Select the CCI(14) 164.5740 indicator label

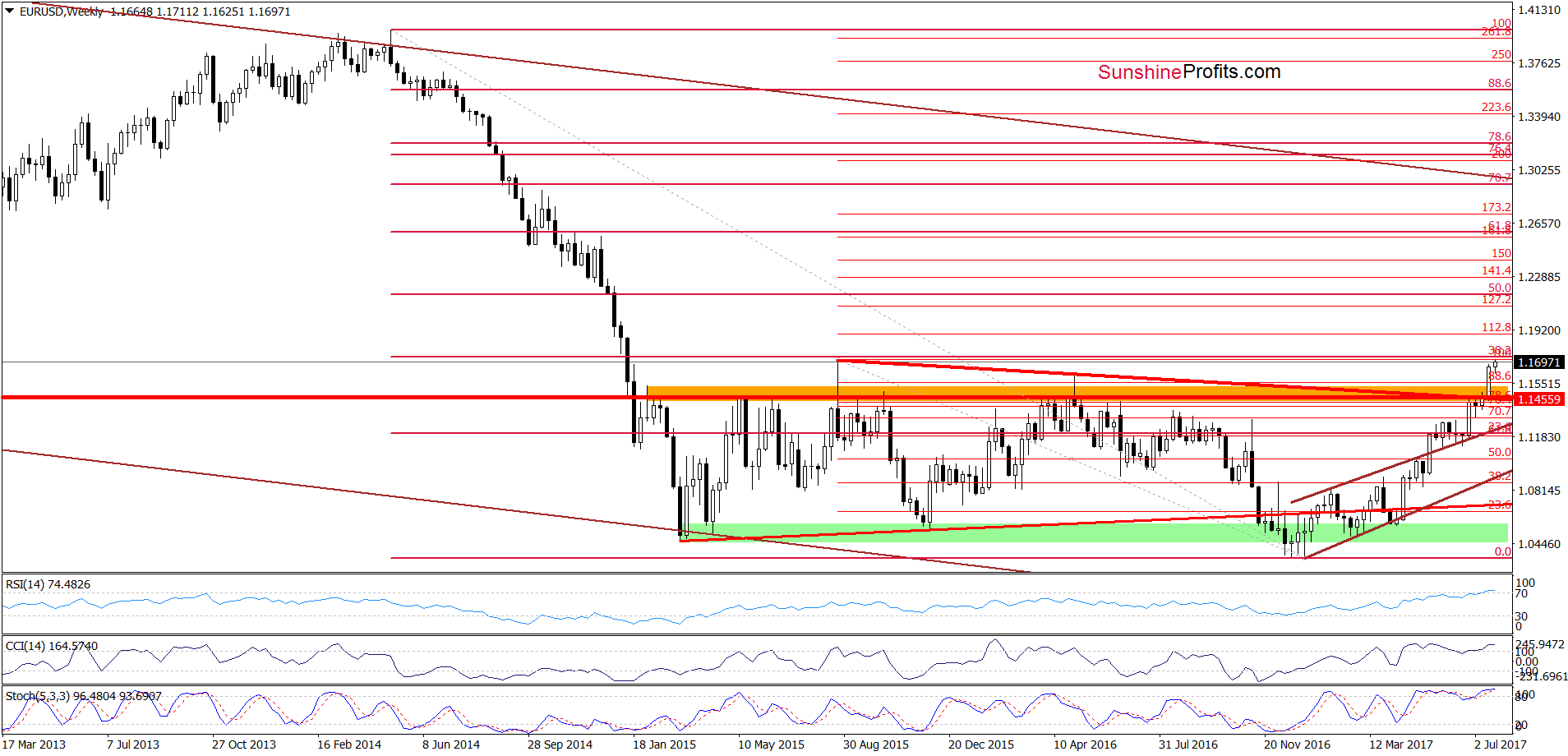click(51, 646)
